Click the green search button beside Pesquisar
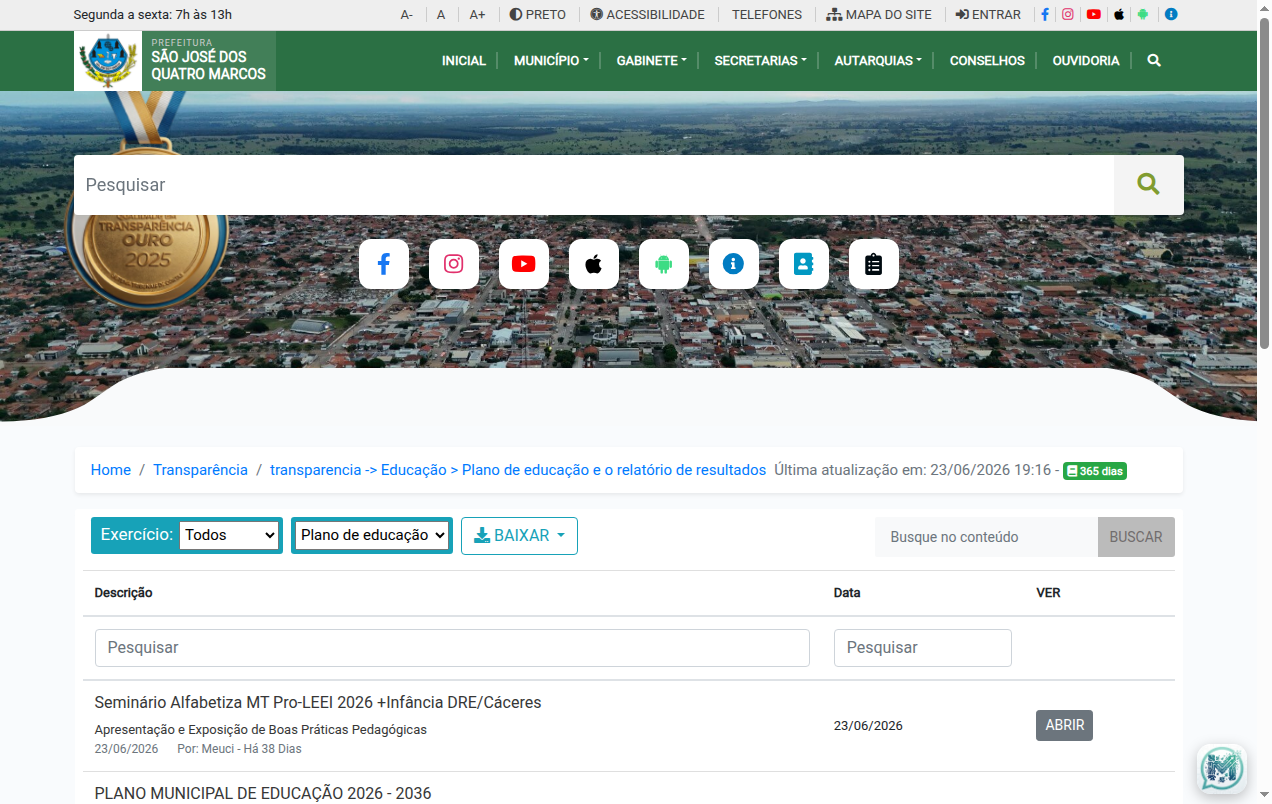The height and width of the screenshot is (804, 1272). 1148,184
